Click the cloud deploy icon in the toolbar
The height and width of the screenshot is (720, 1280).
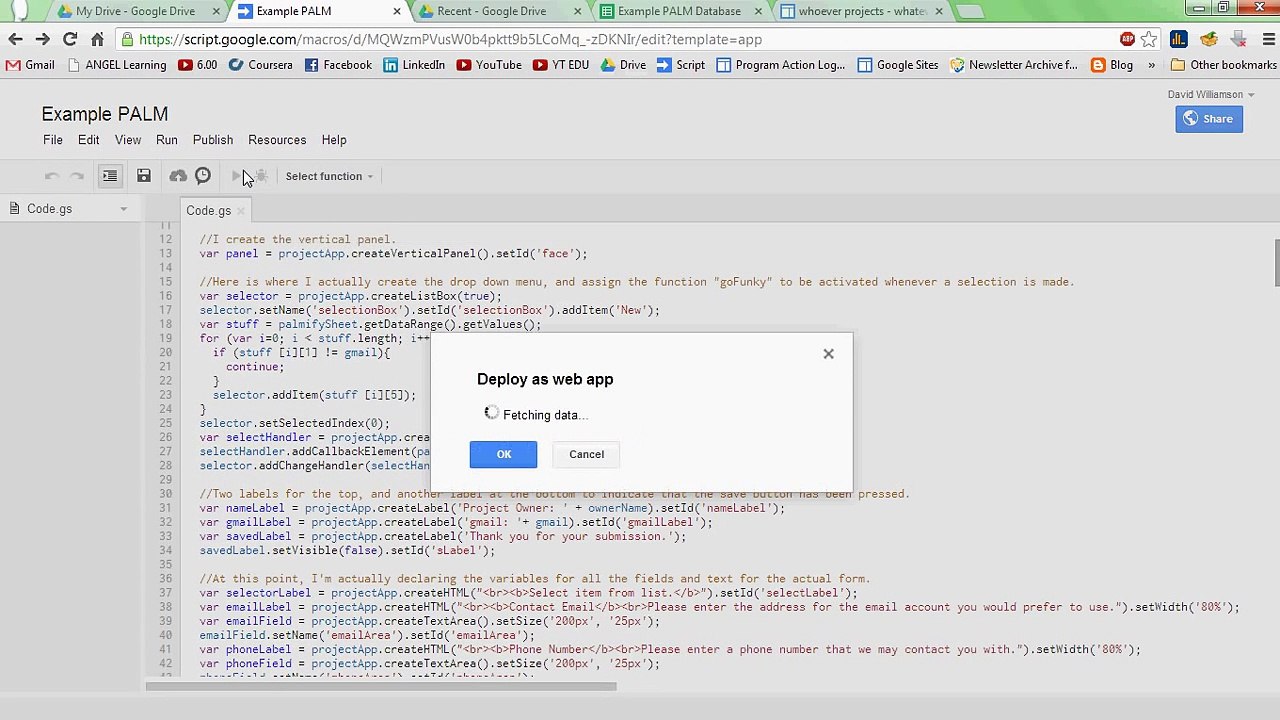coord(178,176)
